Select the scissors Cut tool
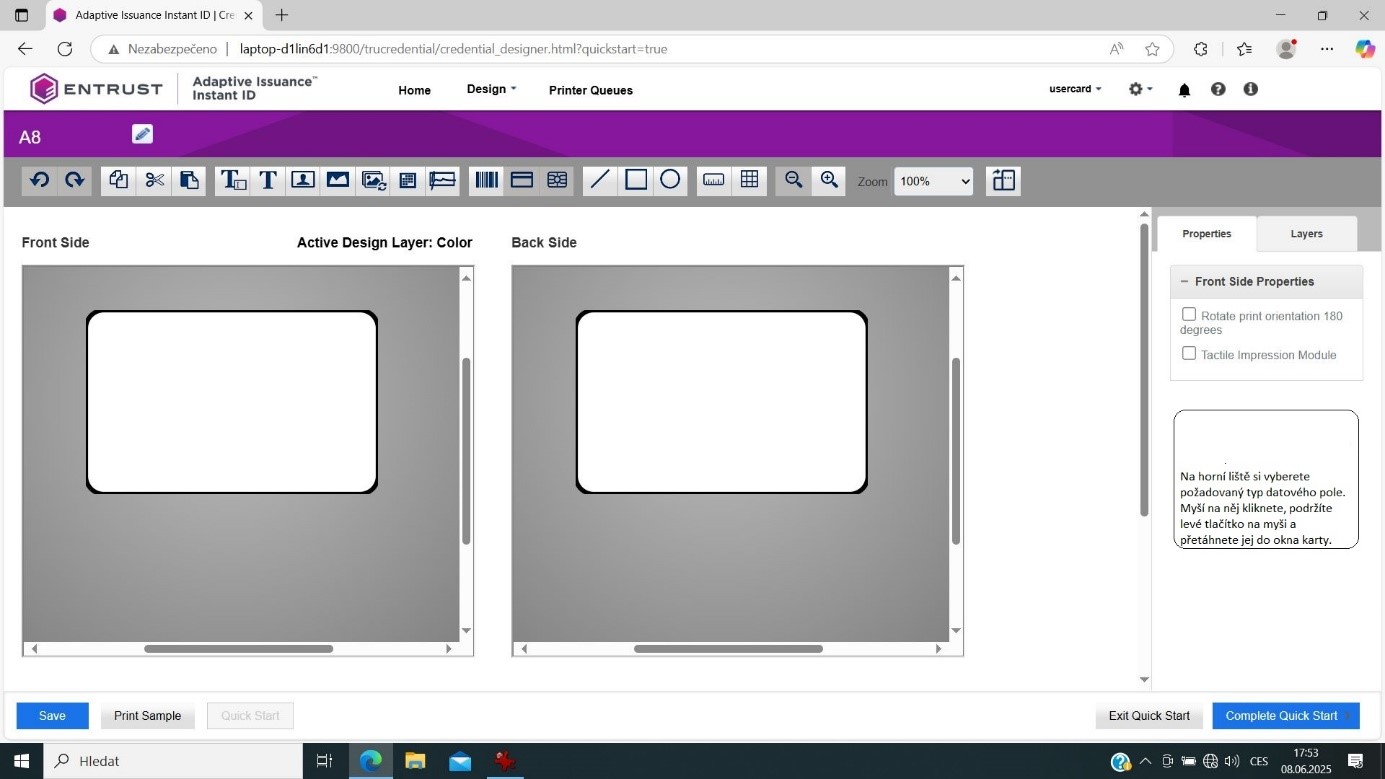Viewport: 1385px width, 779px height. click(154, 180)
